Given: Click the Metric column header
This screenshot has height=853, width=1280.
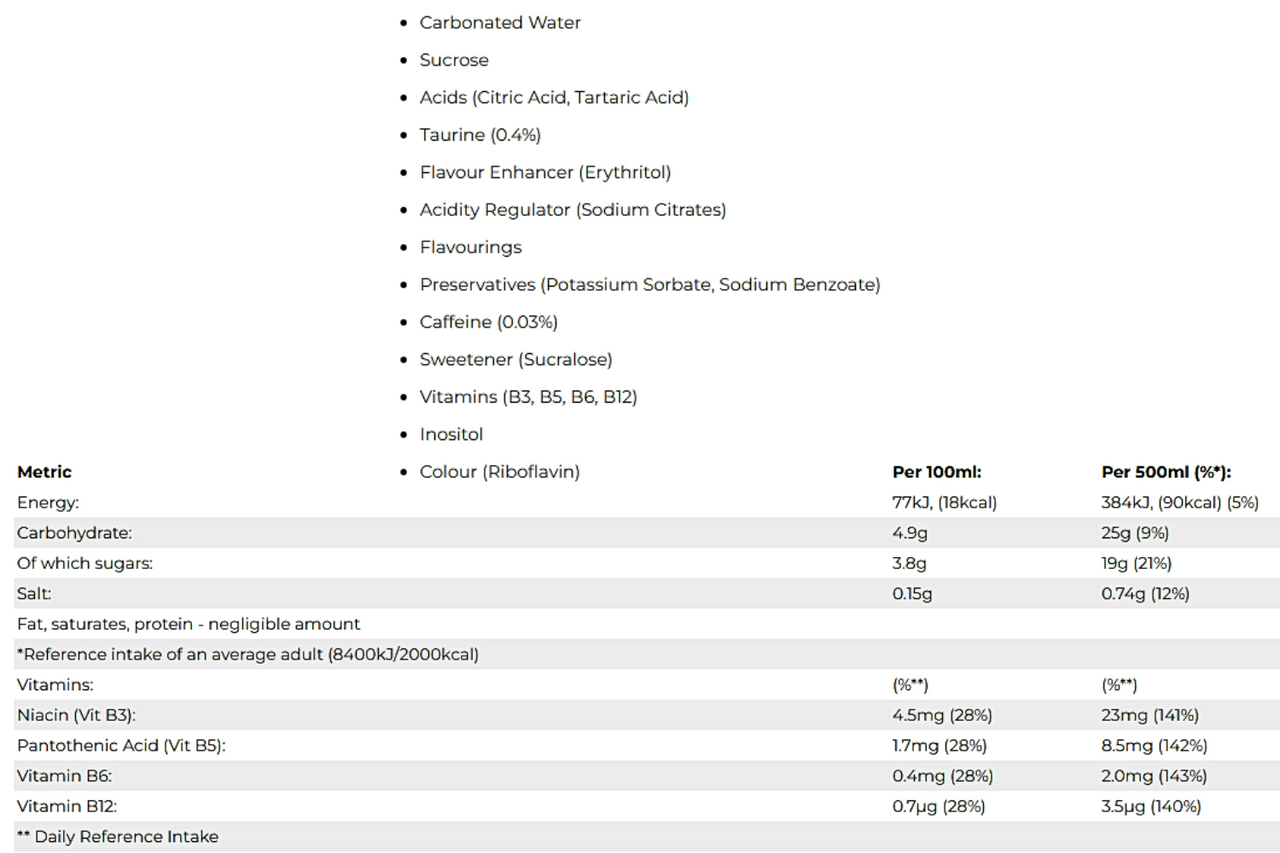Looking at the screenshot, I should click(44, 472).
